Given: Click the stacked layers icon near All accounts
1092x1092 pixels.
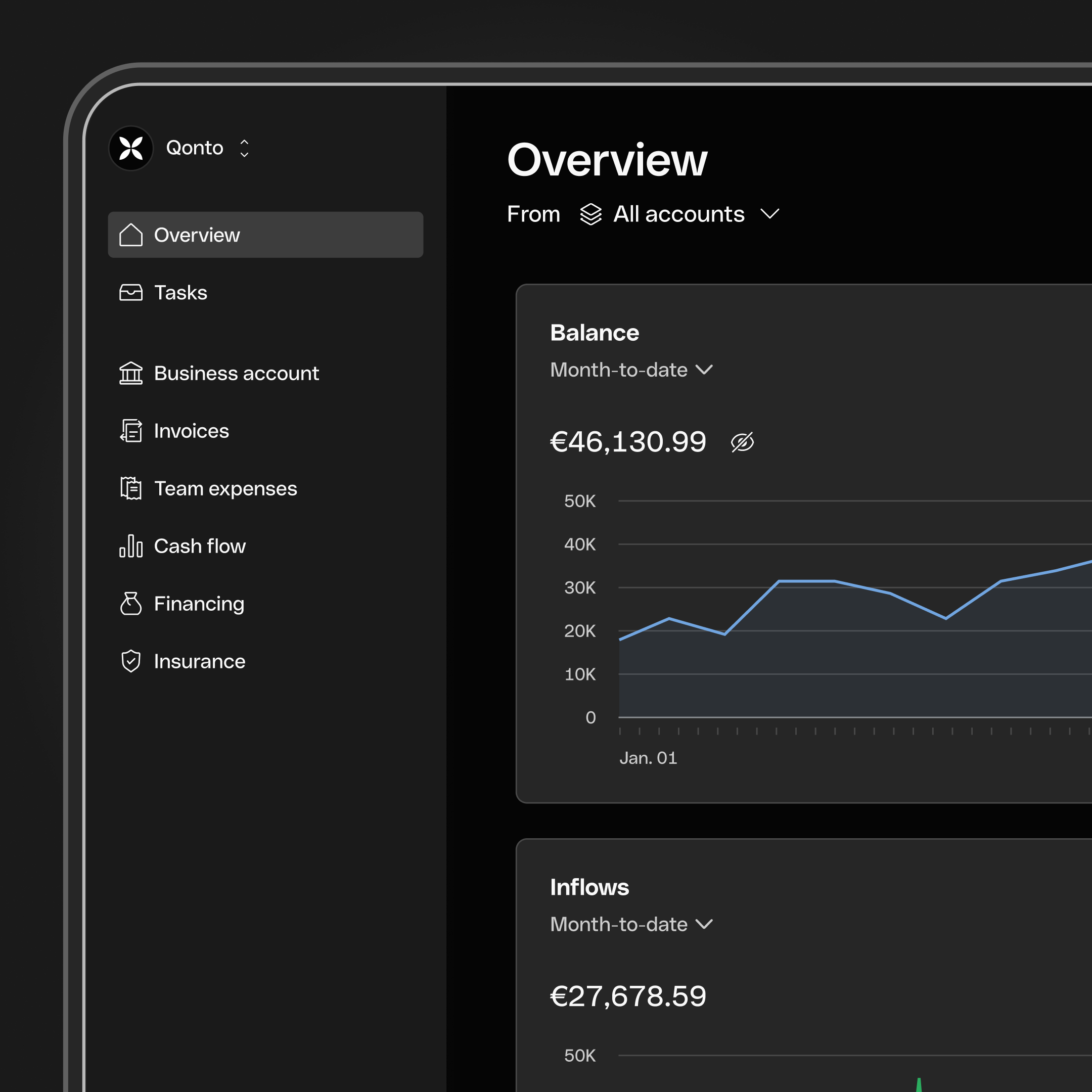Looking at the screenshot, I should (x=590, y=214).
